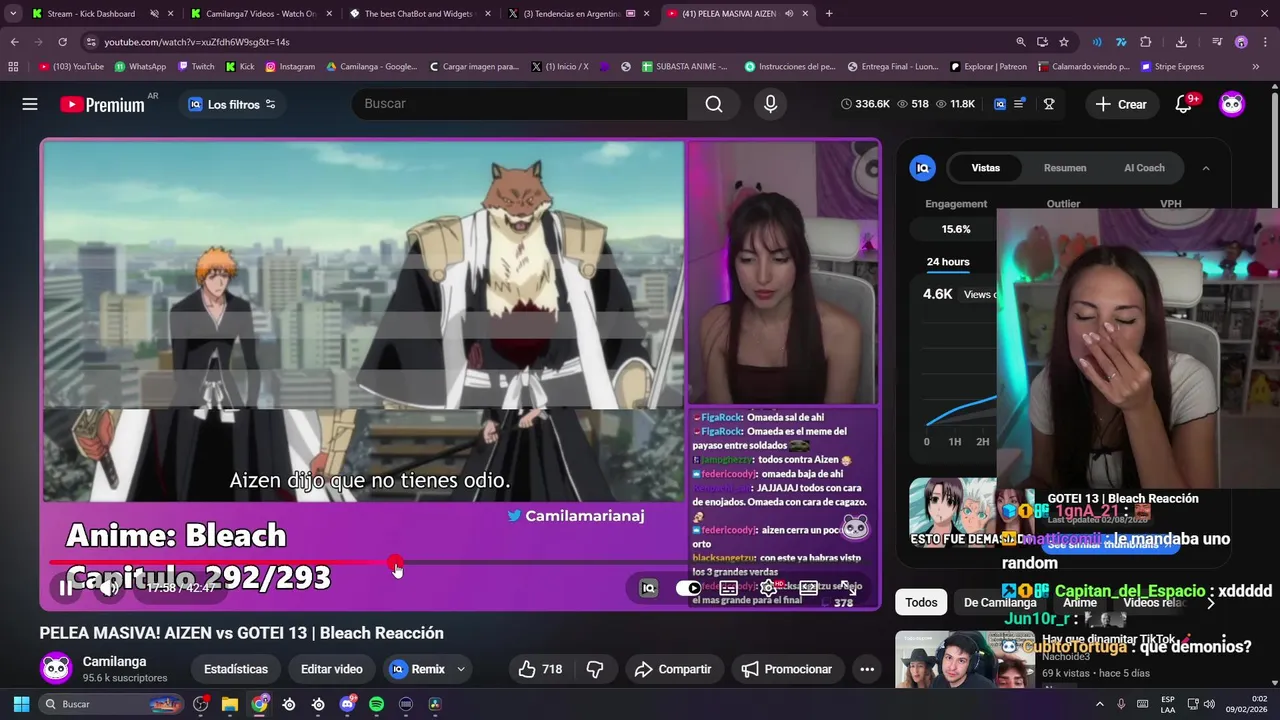Open File Explorer from taskbar
The image size is (1280, 720).
[230, 704]
